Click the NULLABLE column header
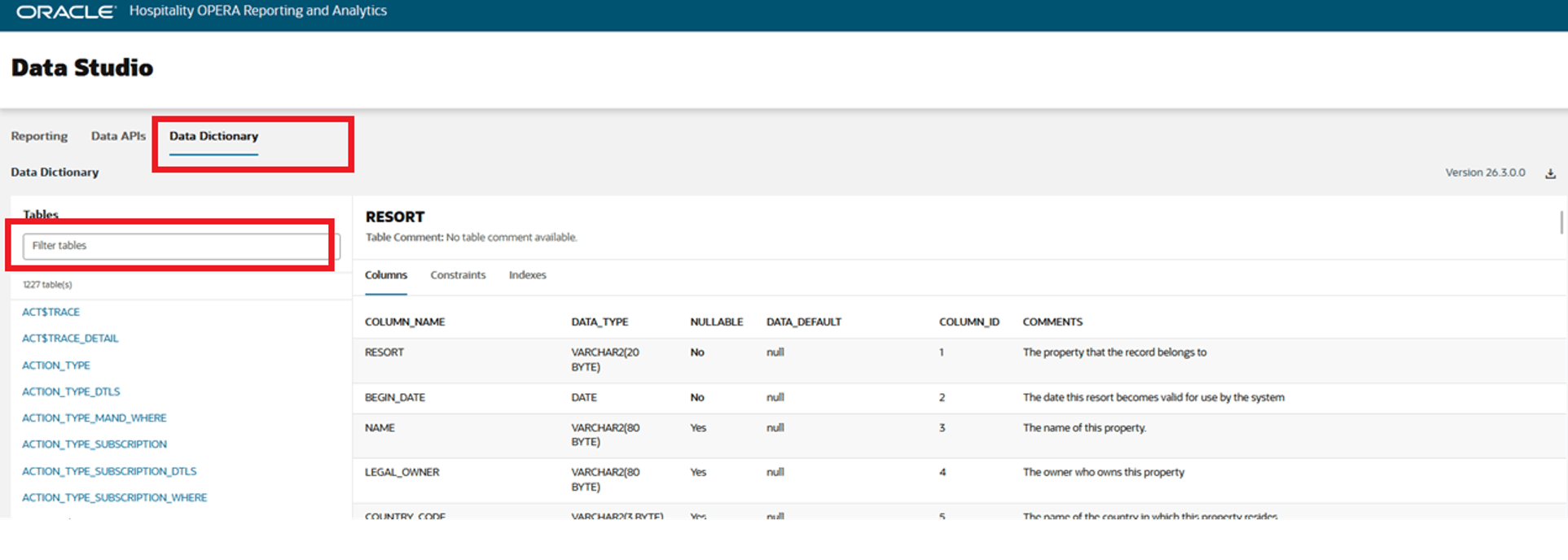The width and height of the screenshot is (1568, 560). point(717,322)
